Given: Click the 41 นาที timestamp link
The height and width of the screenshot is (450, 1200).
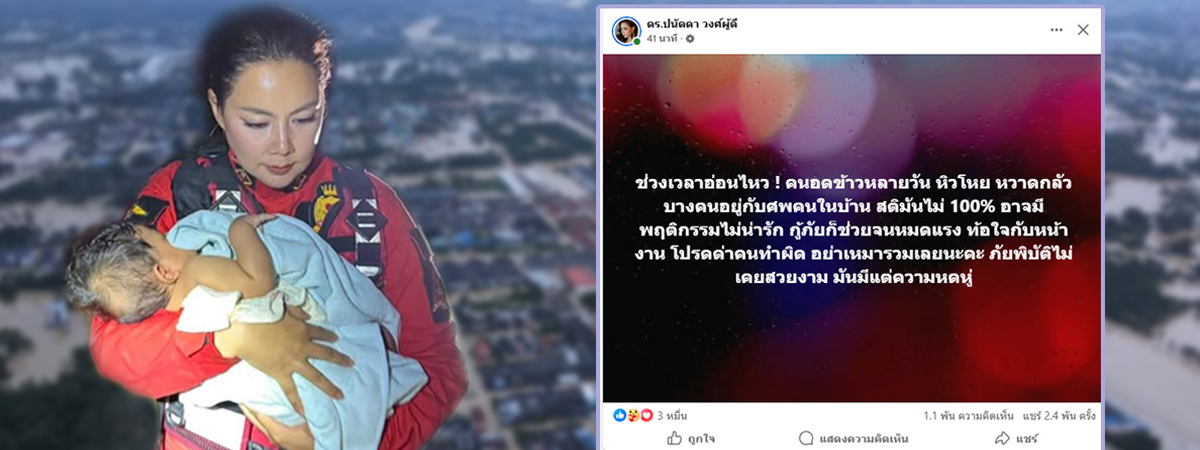Looking at the screenshot, I should tap(662, 38).
